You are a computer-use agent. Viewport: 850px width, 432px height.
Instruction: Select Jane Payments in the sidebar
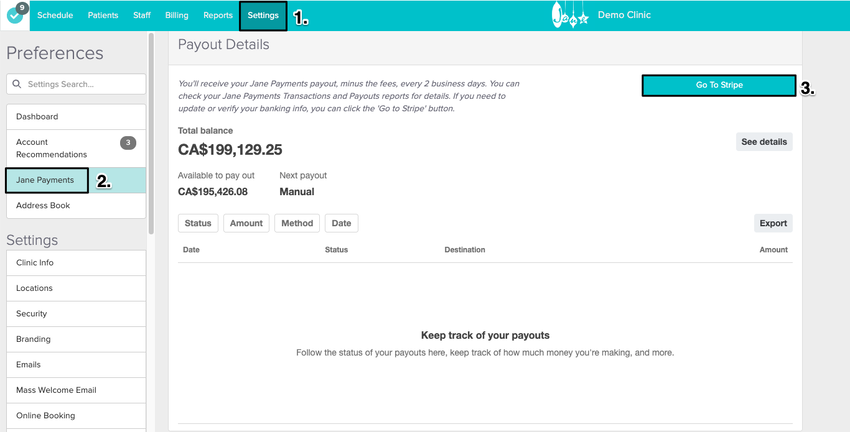[76, 180]
